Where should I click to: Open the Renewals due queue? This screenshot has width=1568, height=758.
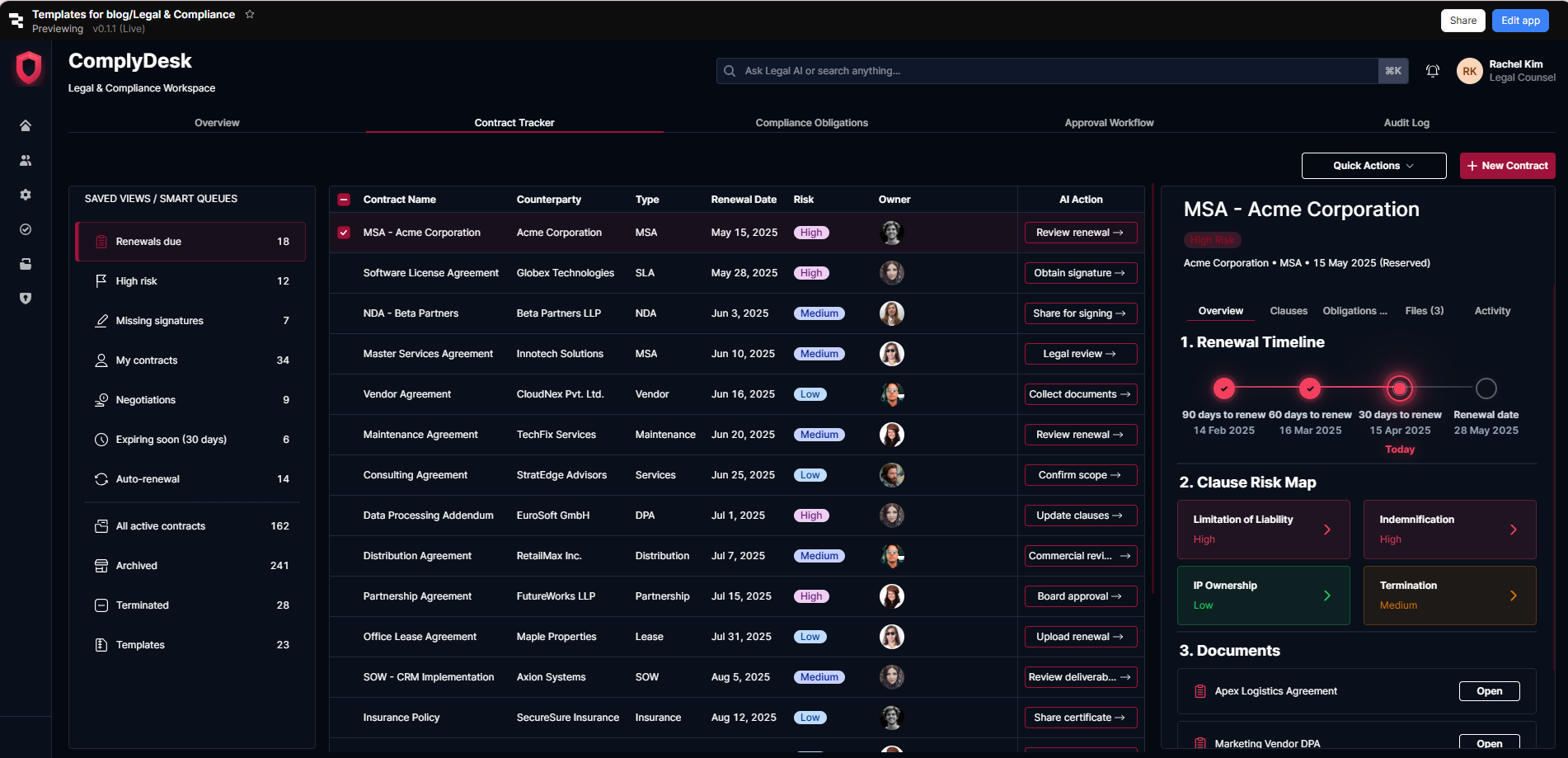point(190,242)
